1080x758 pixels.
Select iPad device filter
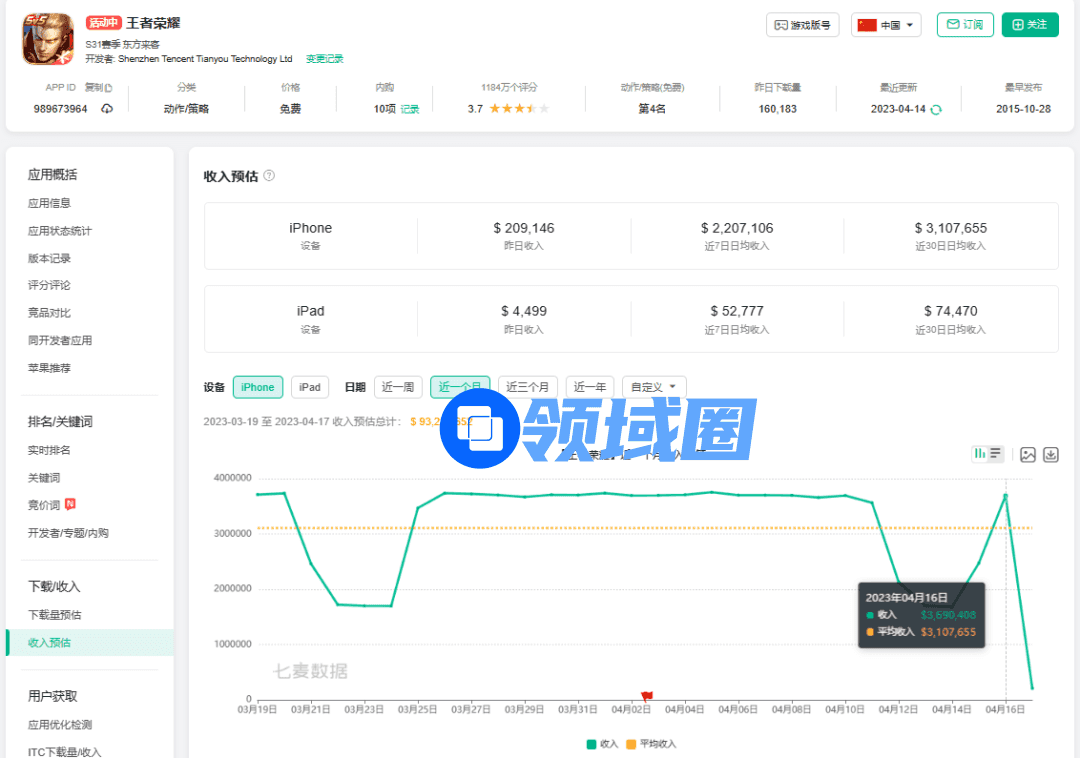point(310,387)
